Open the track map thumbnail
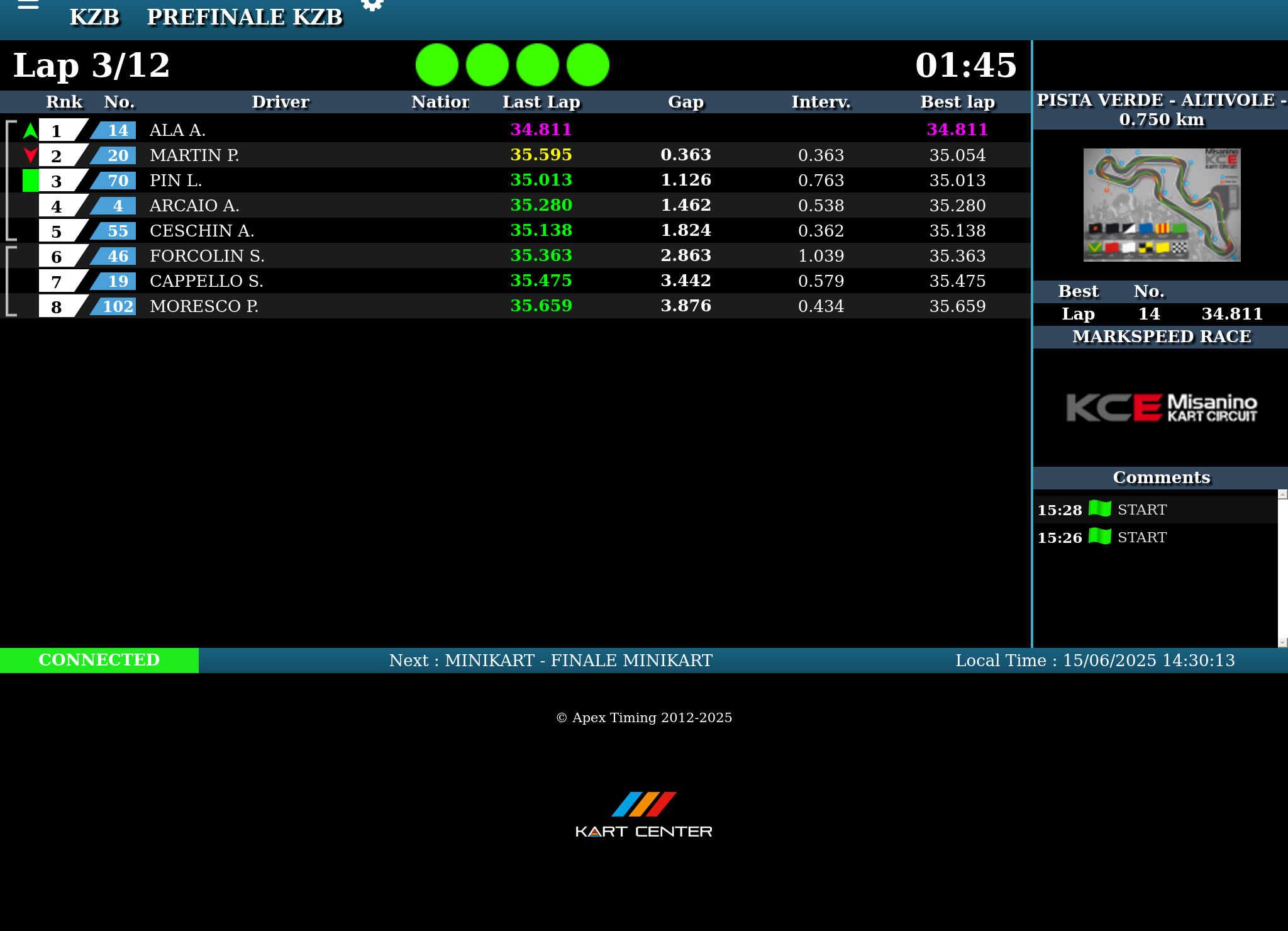Viewport: 1288px width, 931px height. [1162, 205]
